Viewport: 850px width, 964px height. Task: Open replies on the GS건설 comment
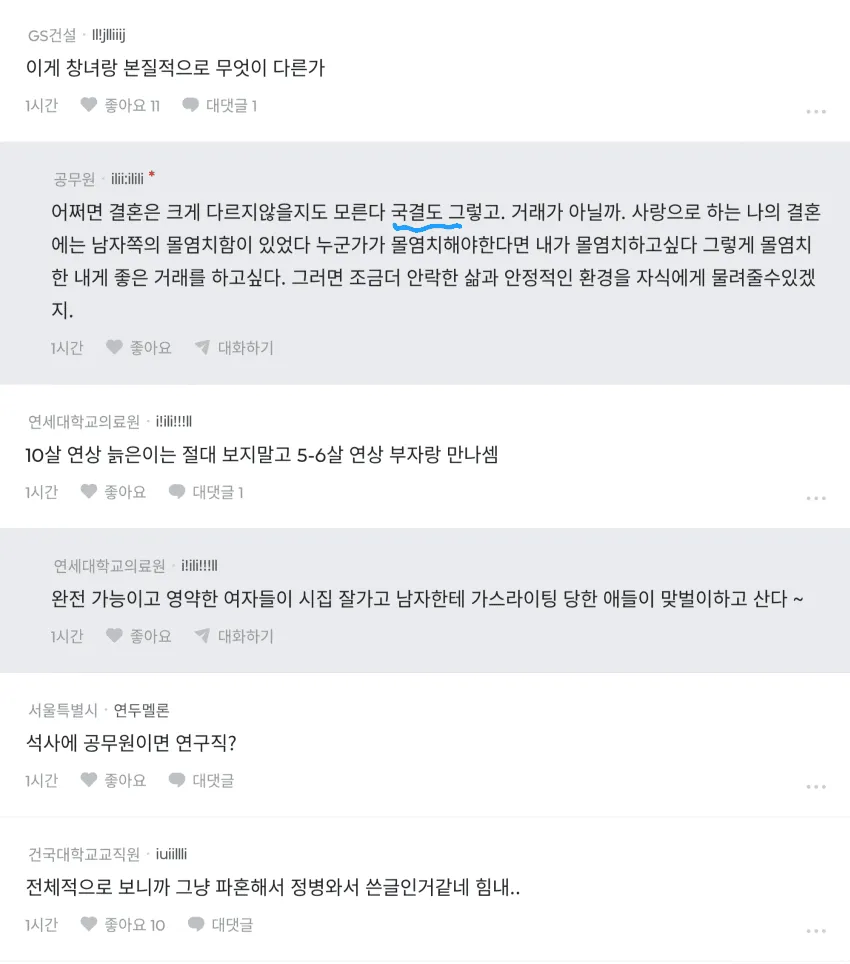coord(219,105)
